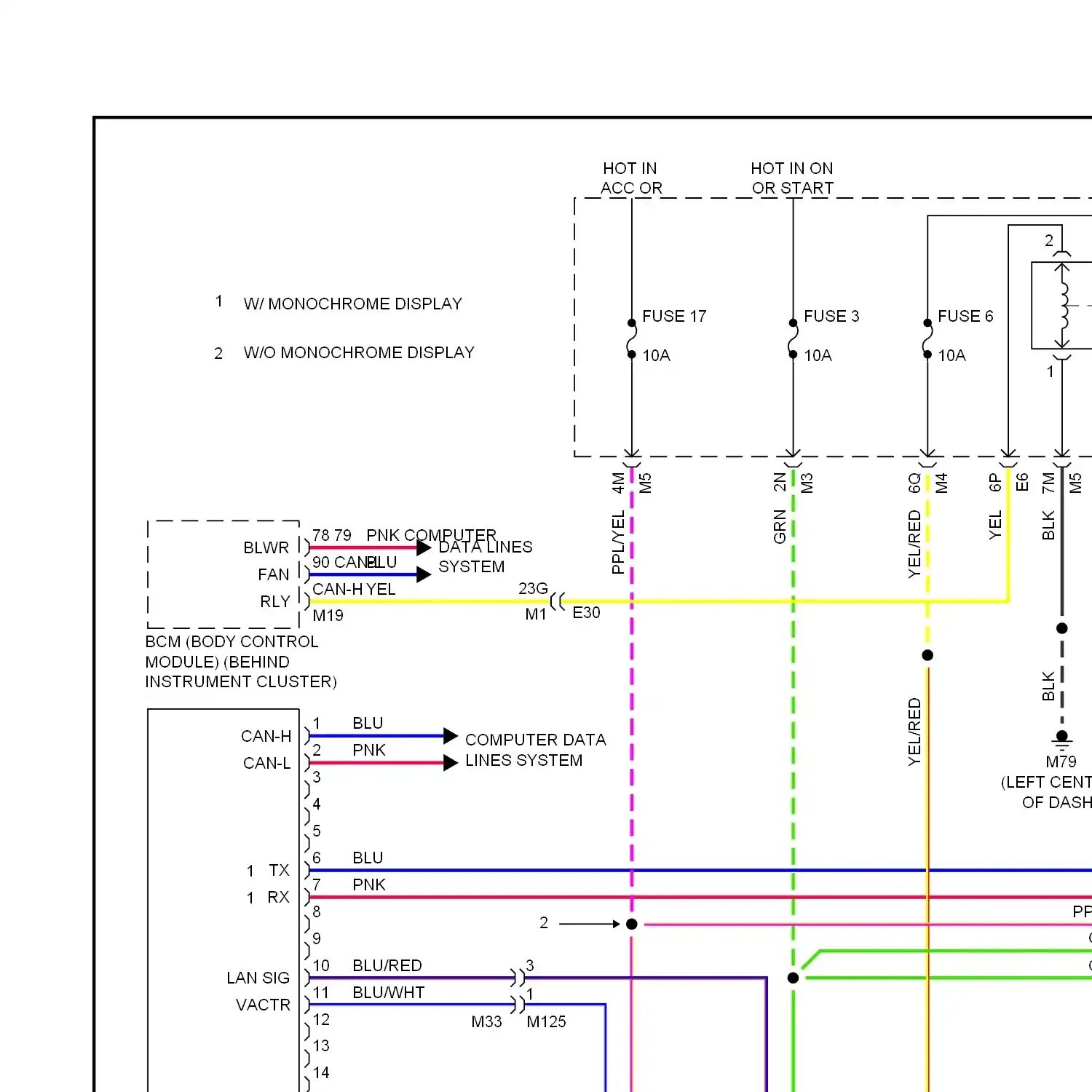
Task: Click the 'HOT IN ACC OR' label
Action: pos(631,178)
